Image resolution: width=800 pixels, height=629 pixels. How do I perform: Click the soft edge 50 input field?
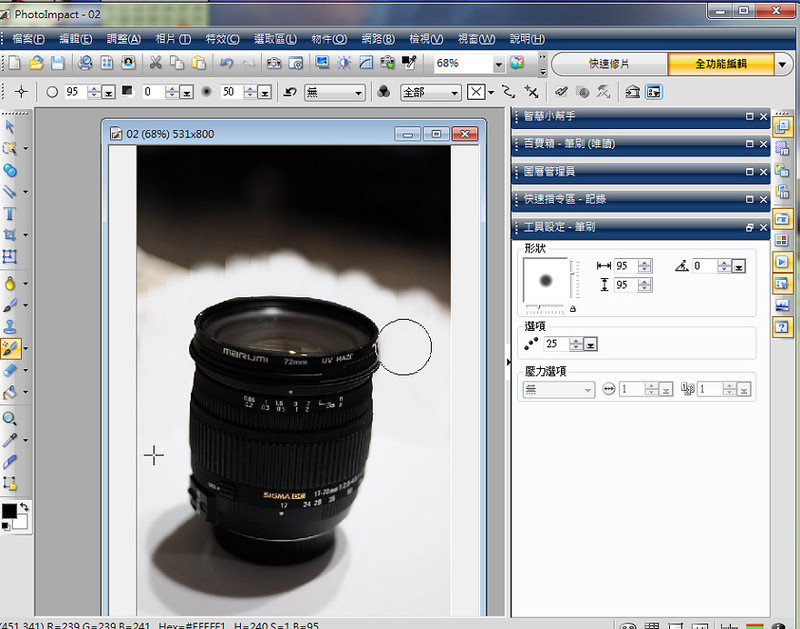[233, 92]
